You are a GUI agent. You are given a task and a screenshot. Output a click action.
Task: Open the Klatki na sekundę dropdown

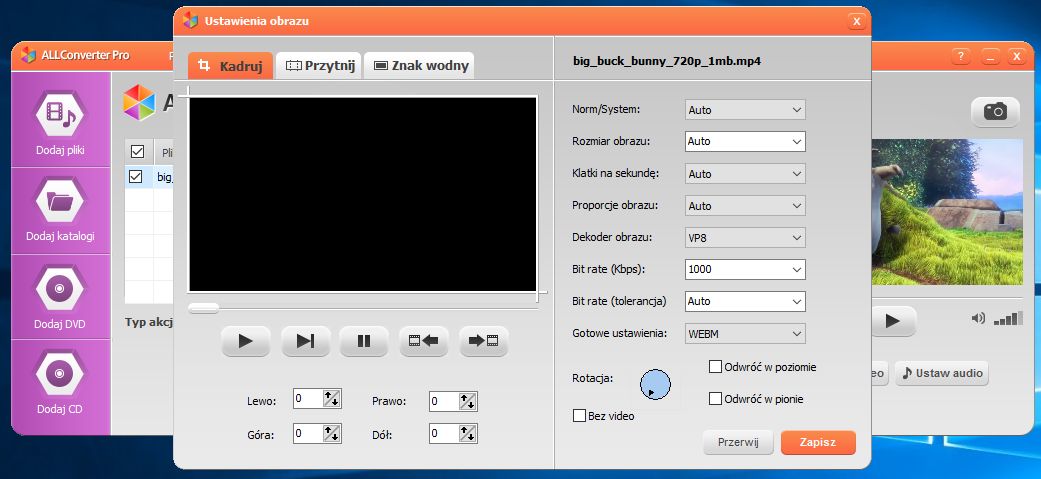pos(745,173)
